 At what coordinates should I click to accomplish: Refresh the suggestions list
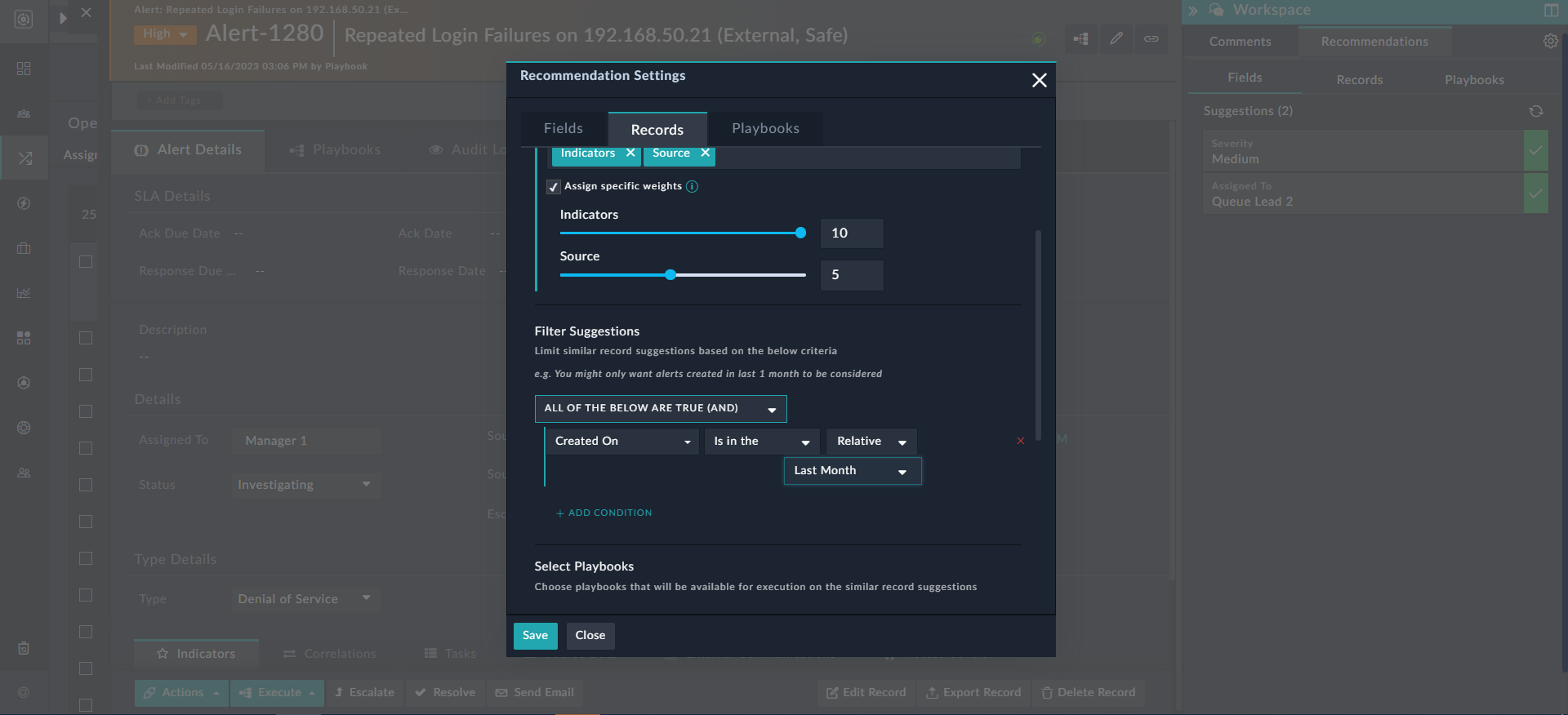coord(1536,111)
